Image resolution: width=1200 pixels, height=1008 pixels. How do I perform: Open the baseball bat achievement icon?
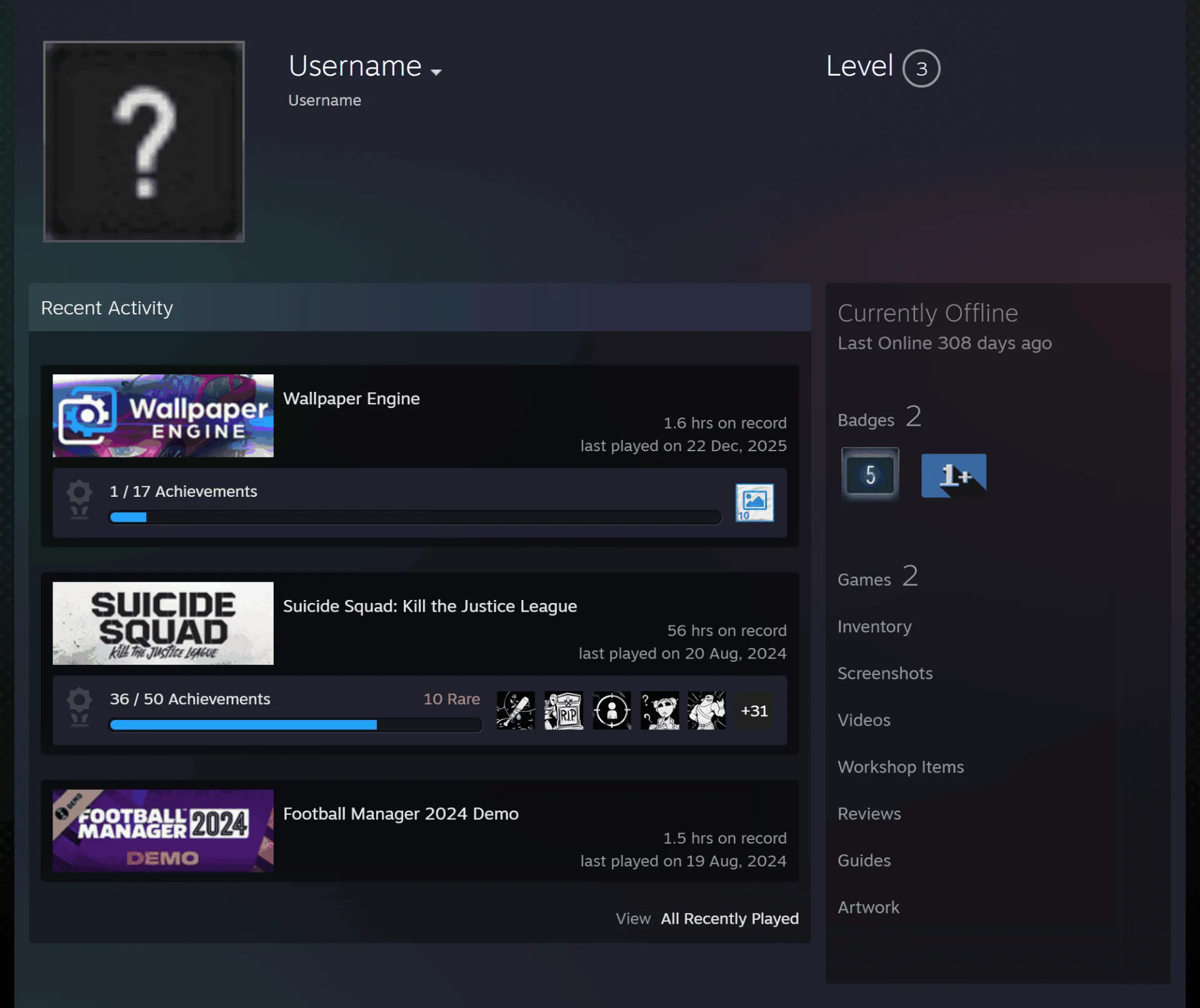[516, 711]
